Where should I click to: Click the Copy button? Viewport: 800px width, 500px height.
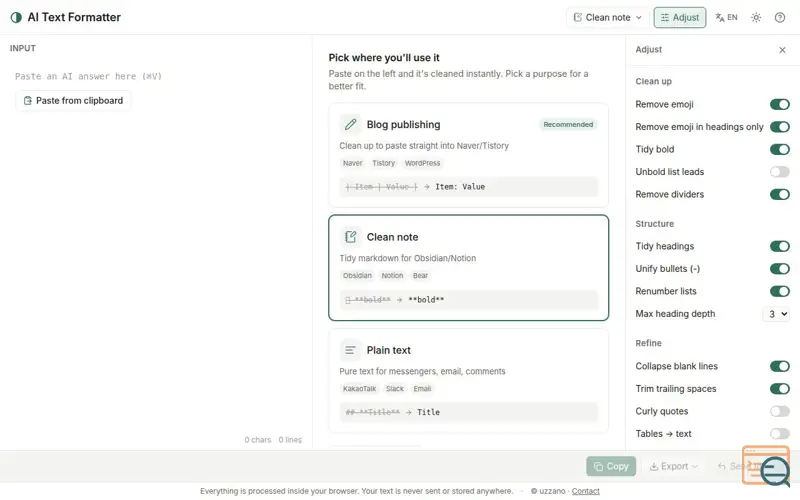[x=611, y=466]
